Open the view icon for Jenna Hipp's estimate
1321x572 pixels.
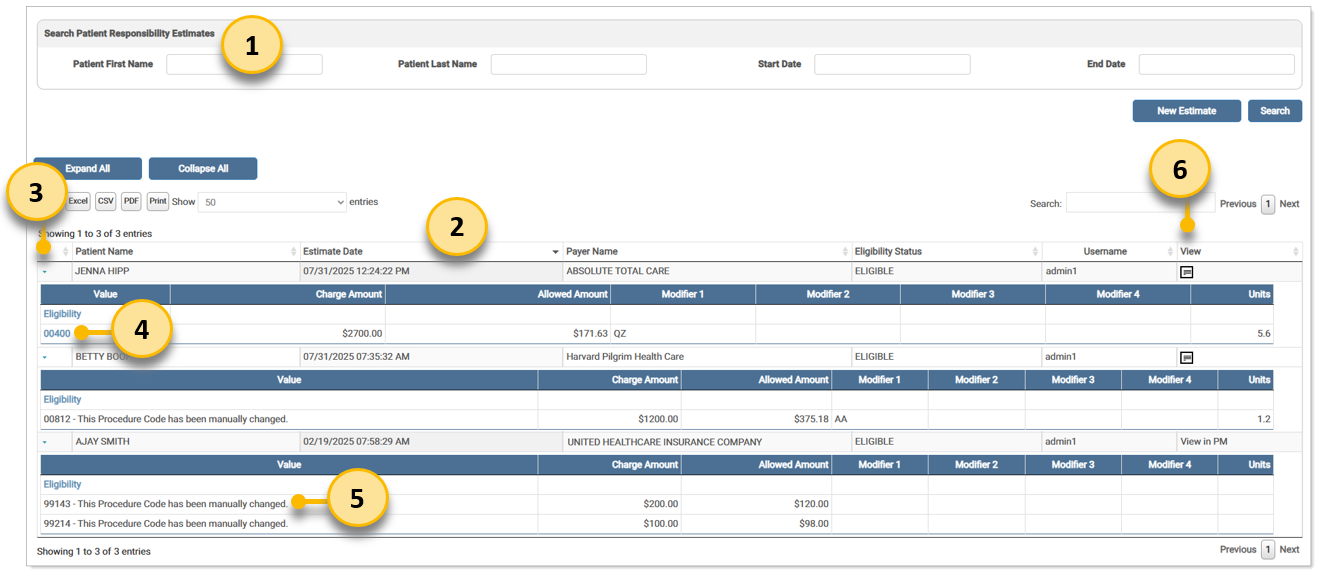point(1186,272)
